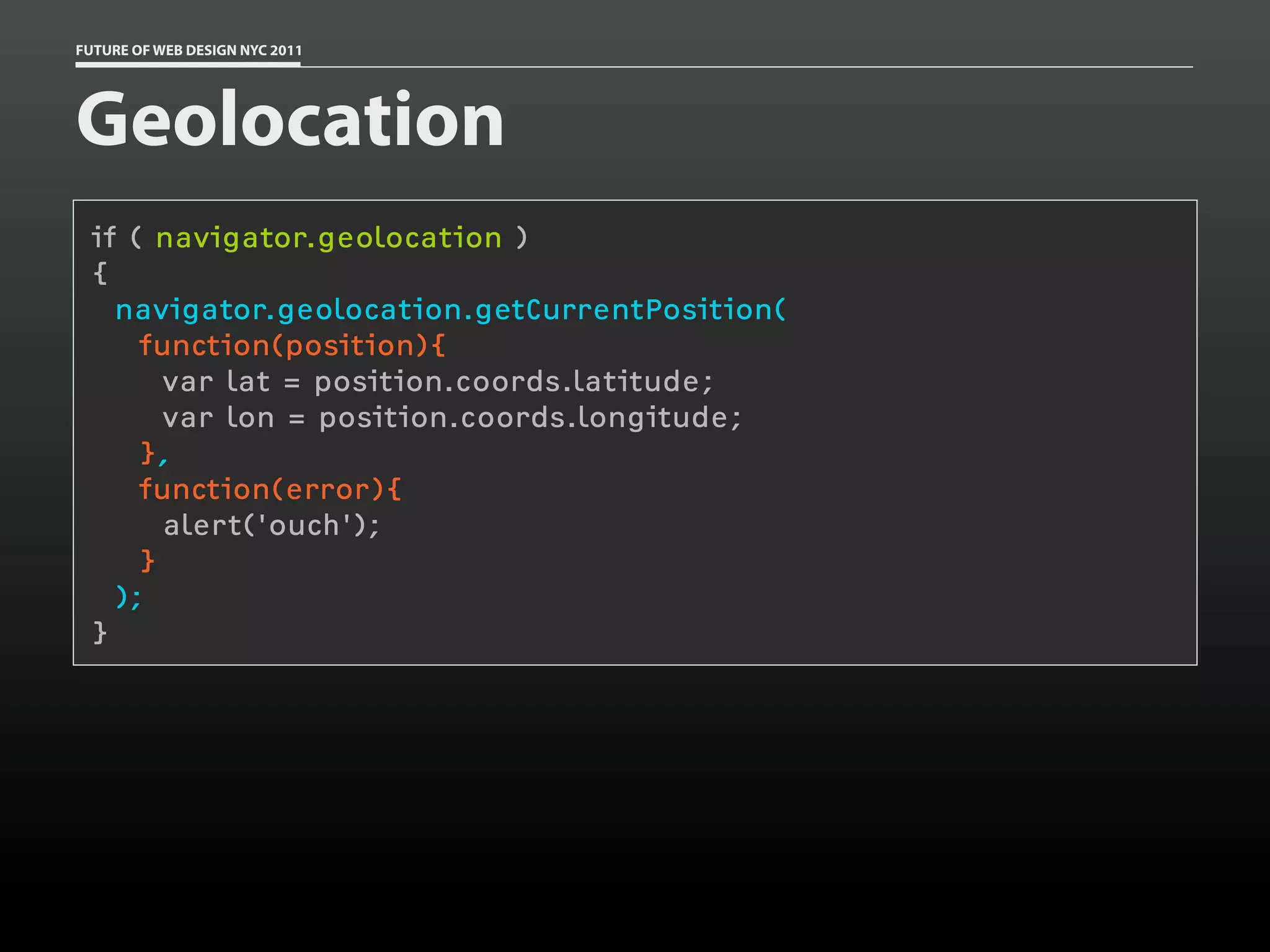The width and height of the screenshot is (1270, 952).
Task: Click the orange 'function(position){' line
Action: (291, 346)
